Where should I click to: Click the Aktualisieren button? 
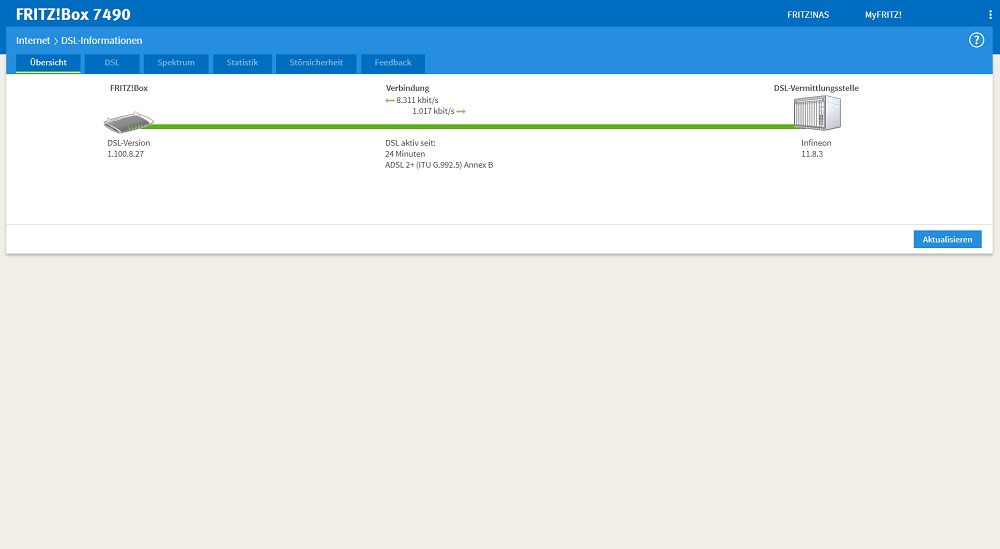(948, 239)
